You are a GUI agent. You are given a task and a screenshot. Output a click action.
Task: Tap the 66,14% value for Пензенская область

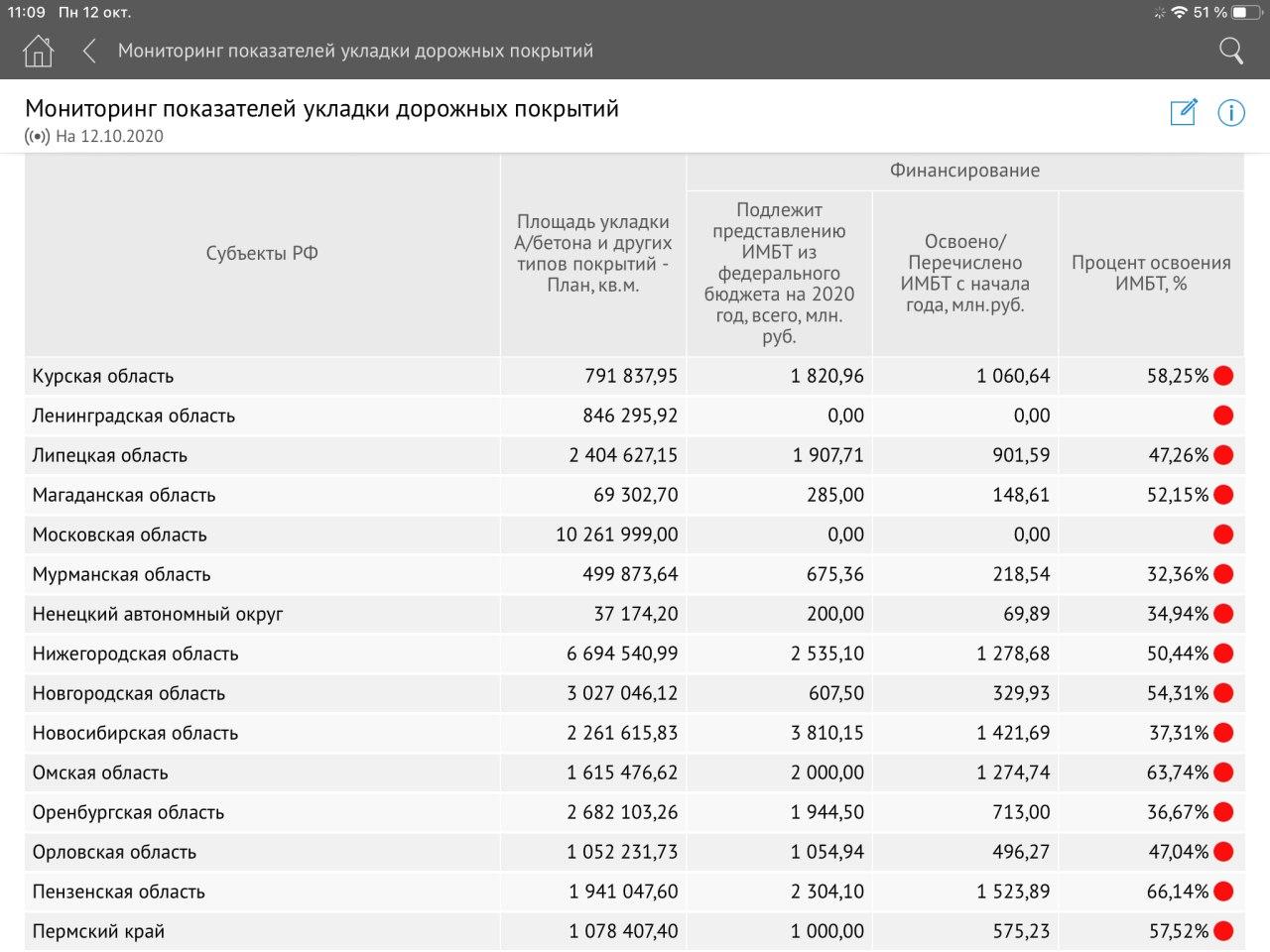(x=1177, y=892)
